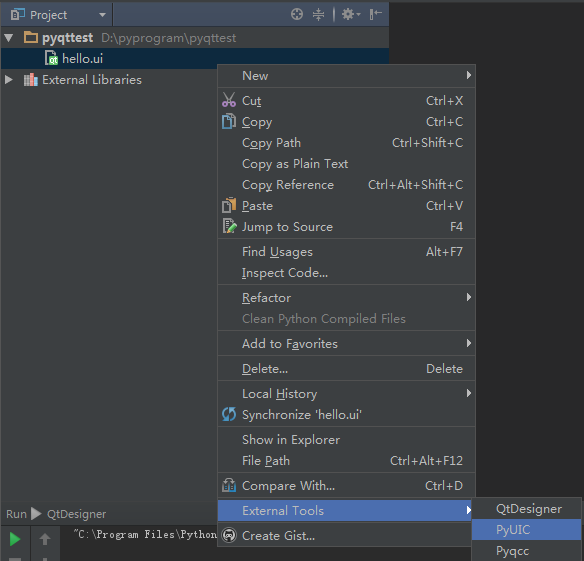Collapse the pyqttest project folder
The image size is (584, 561).
pos(9,38)
